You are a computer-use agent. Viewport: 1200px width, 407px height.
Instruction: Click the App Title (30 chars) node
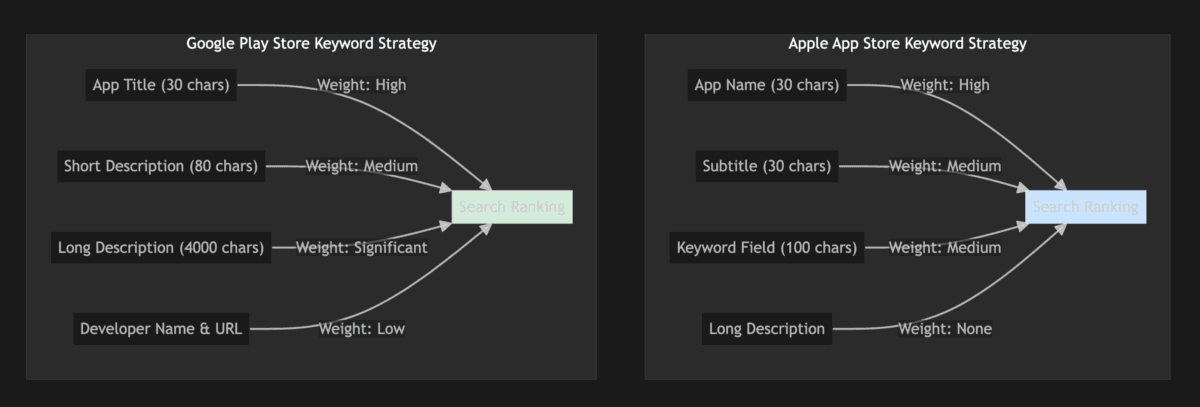pyautogui.click(x=161, y=85)
